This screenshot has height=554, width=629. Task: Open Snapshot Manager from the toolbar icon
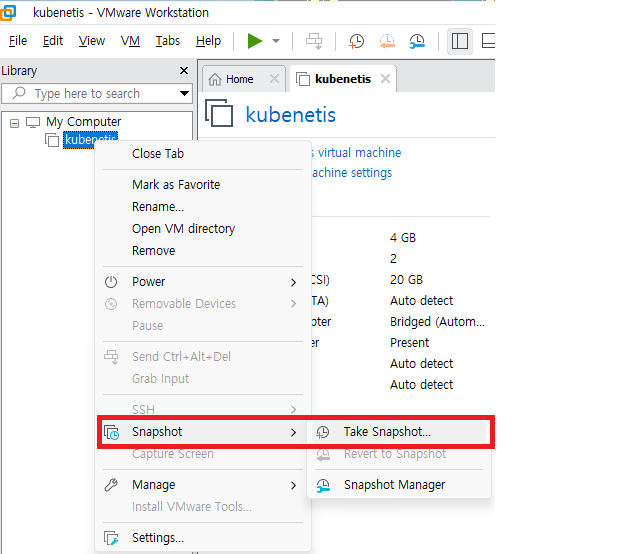pyautogui.click(x=417, y=41)
